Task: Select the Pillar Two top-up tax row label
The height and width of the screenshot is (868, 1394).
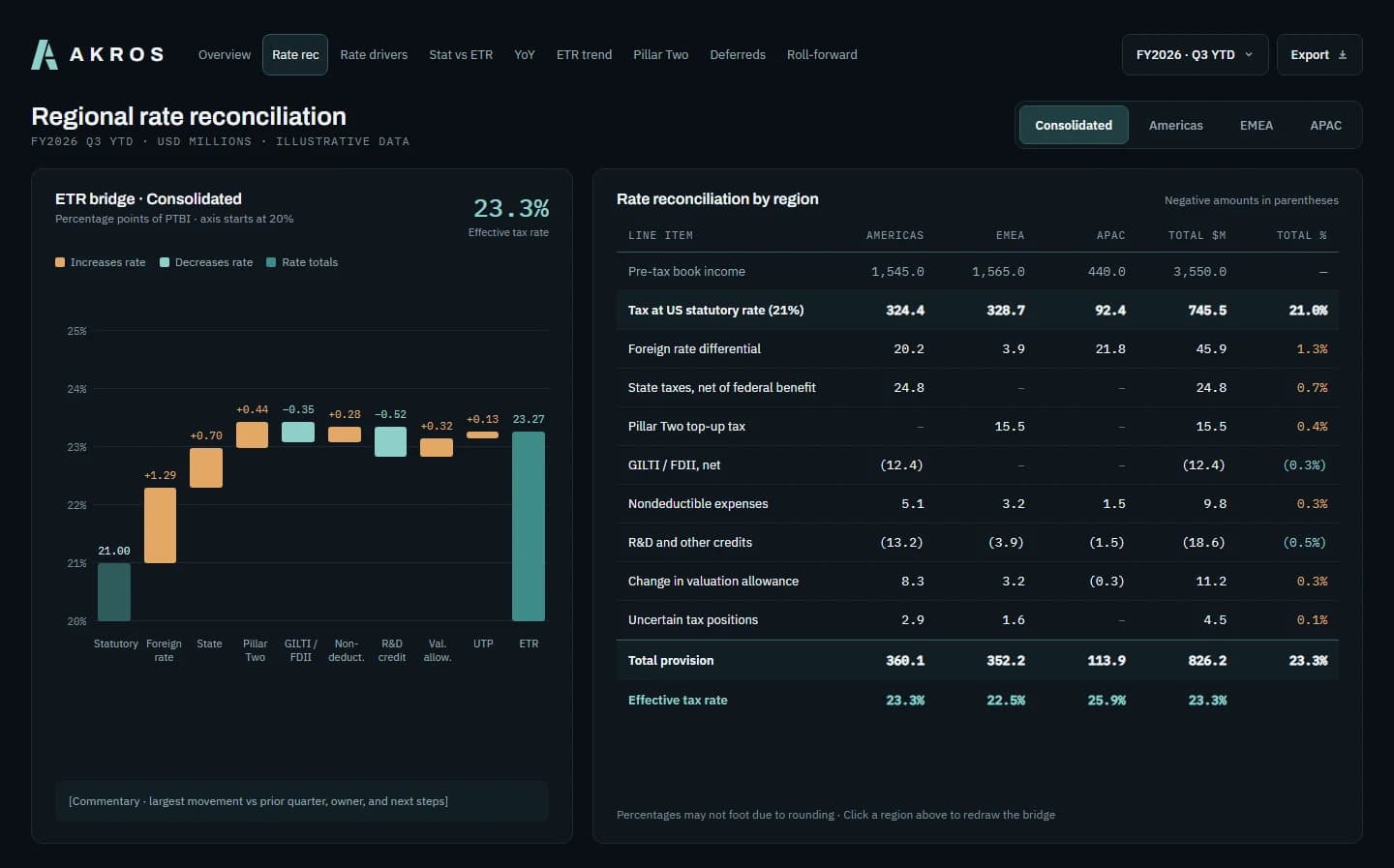Action: tap(686, 426)
